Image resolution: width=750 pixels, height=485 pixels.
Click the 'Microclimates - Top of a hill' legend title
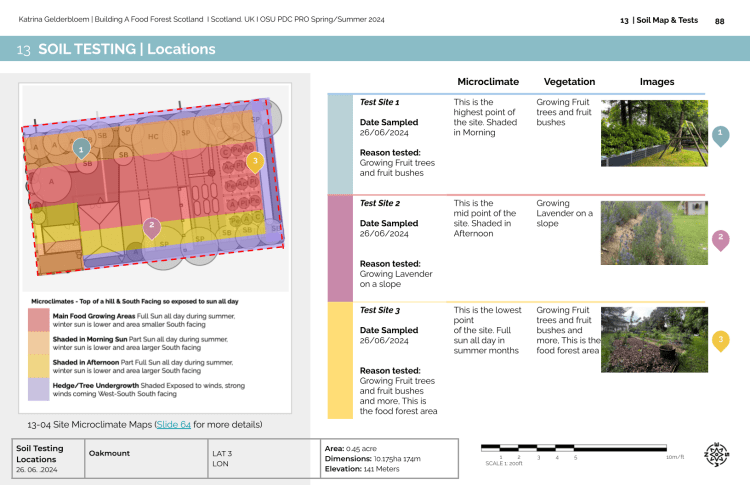point(134,301)
